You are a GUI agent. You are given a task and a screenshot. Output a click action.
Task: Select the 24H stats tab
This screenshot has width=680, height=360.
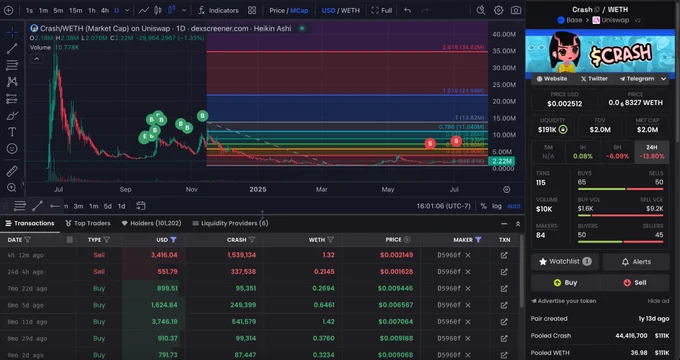tap(651, 152)
